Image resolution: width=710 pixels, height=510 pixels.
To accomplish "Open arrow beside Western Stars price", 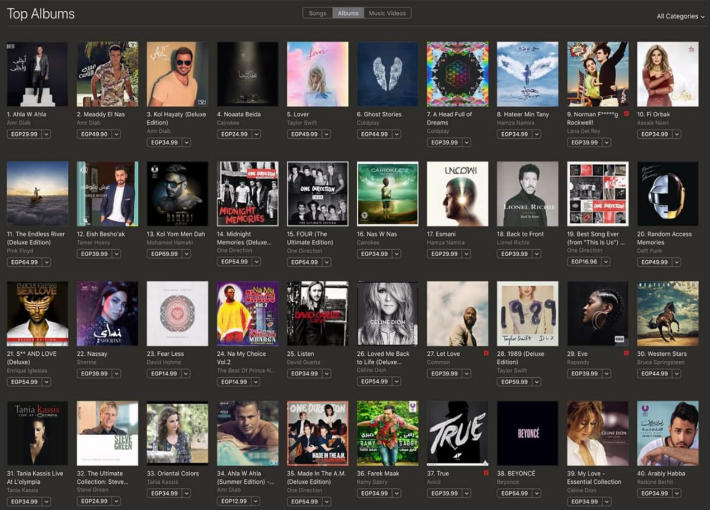I will point(676,374).
